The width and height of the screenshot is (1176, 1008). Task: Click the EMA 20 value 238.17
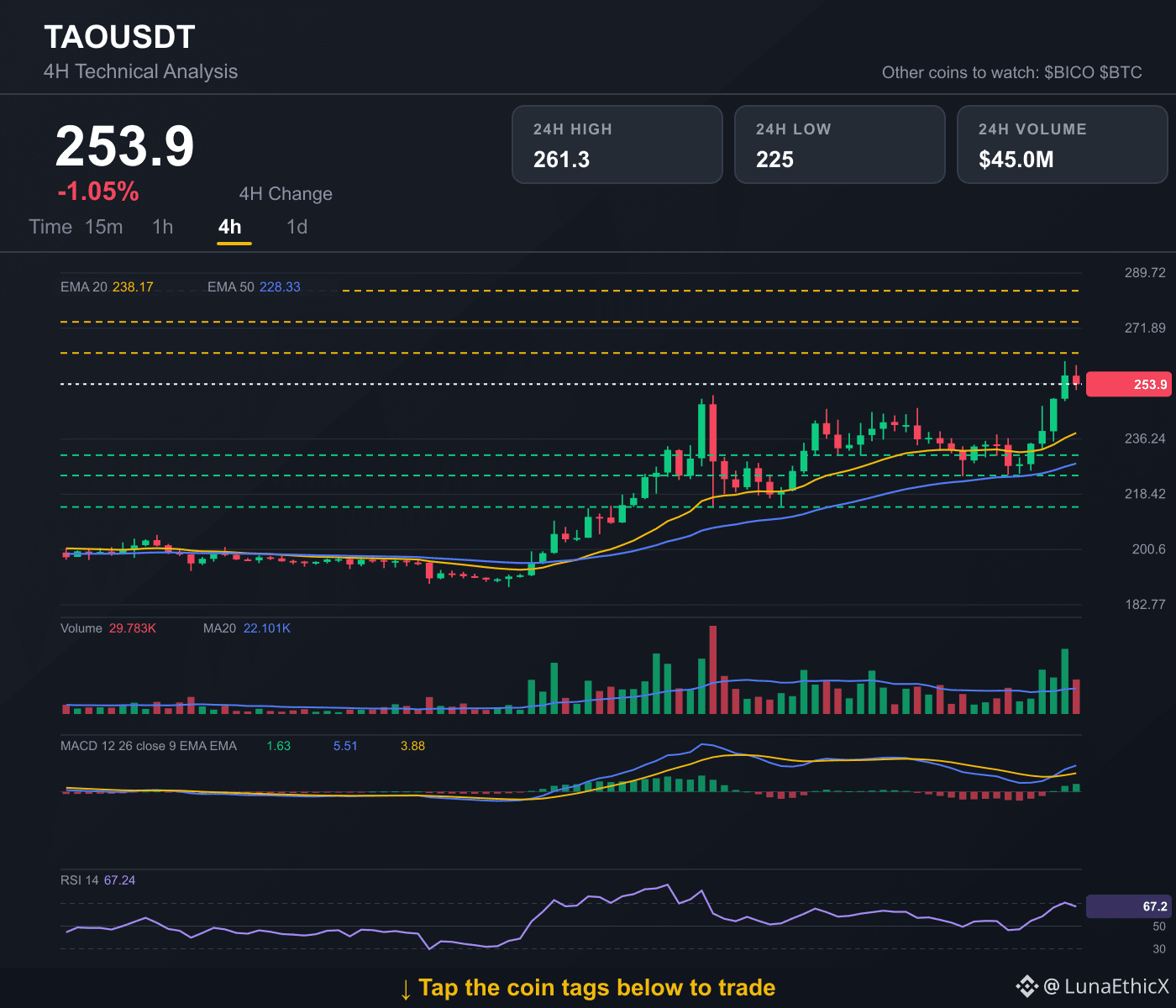click(133, 287)
